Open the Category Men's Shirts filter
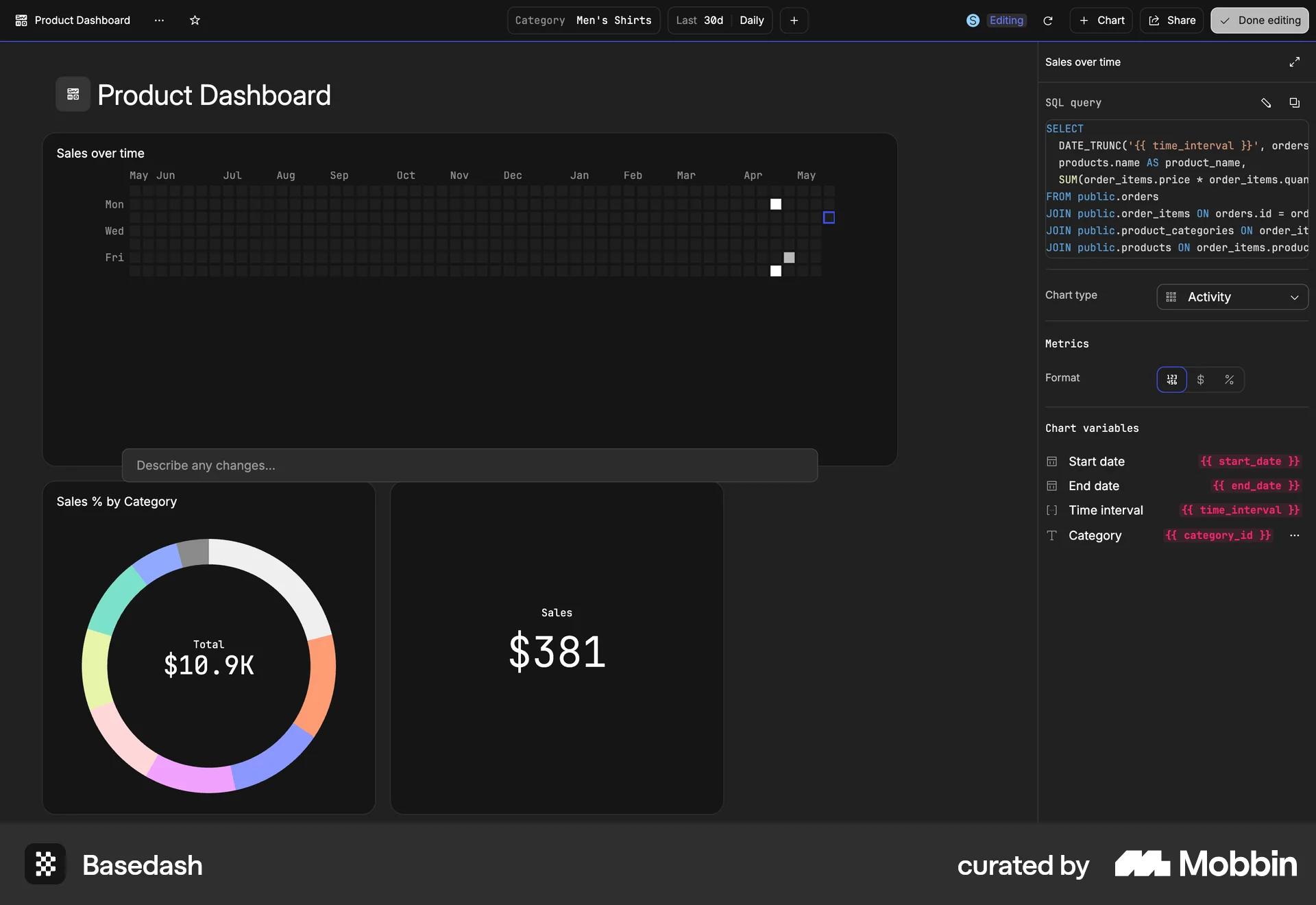Image resolution: width=1316 pixels, height=905 pixels. (x=583, y=21)
